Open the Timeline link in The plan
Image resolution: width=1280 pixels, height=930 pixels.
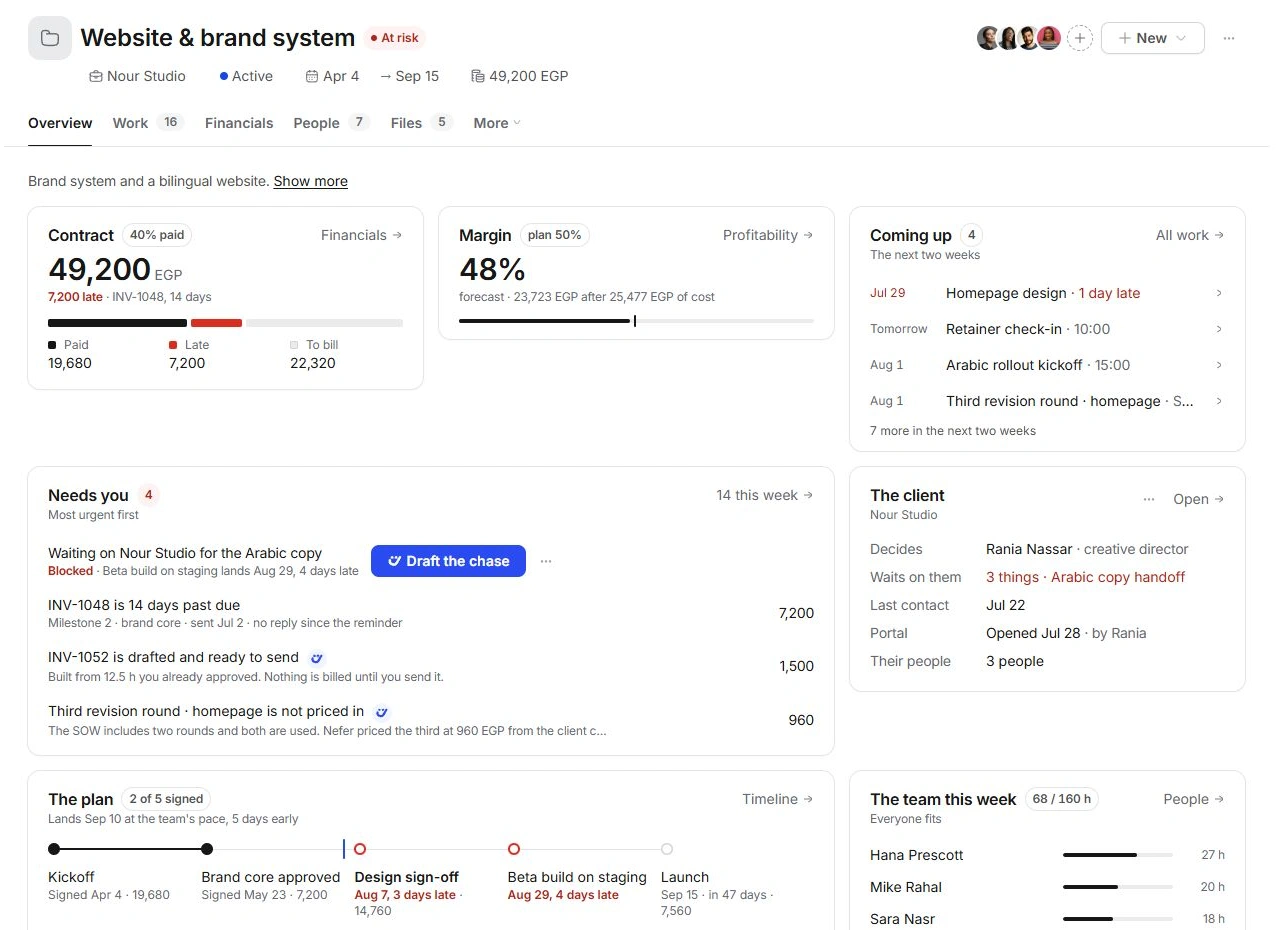pos(778,799)
